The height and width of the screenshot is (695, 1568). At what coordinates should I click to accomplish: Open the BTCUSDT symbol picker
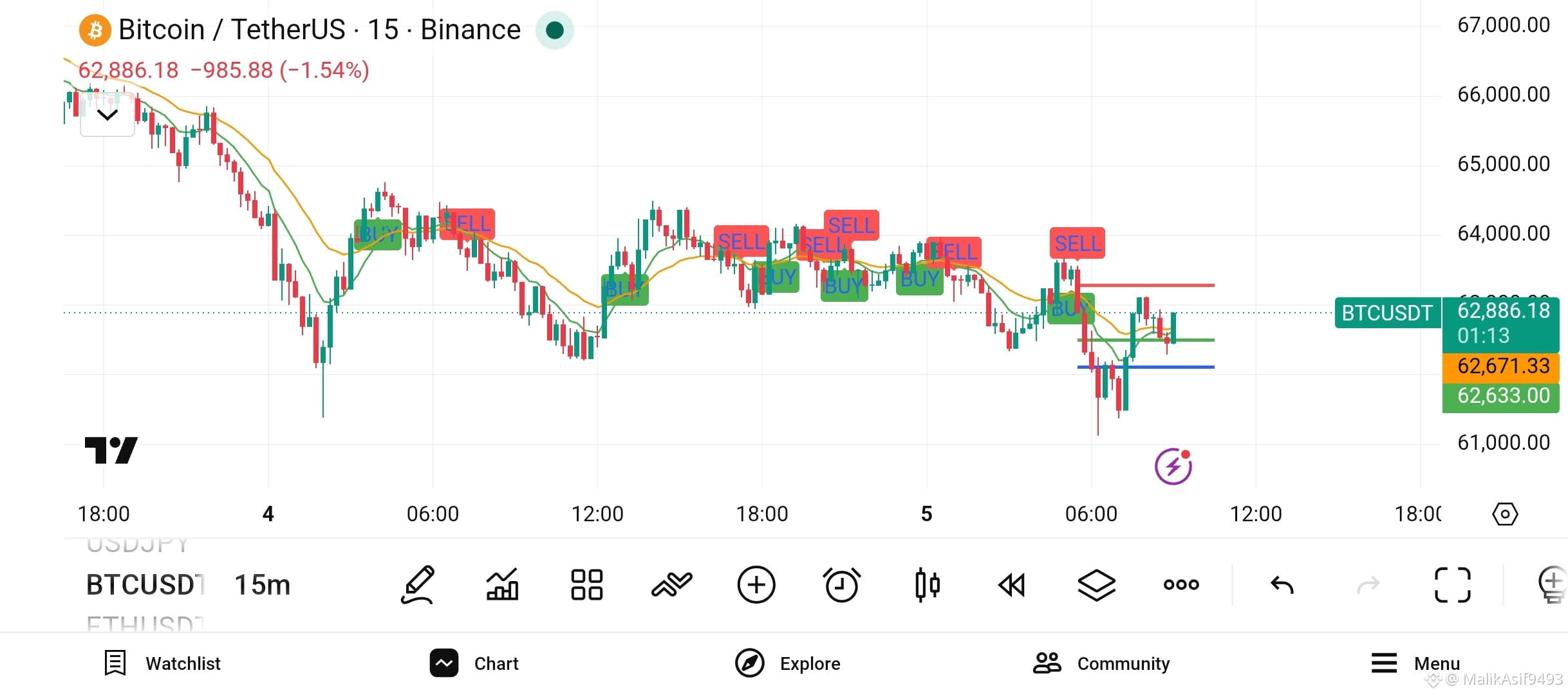click(x=145, y=585)
